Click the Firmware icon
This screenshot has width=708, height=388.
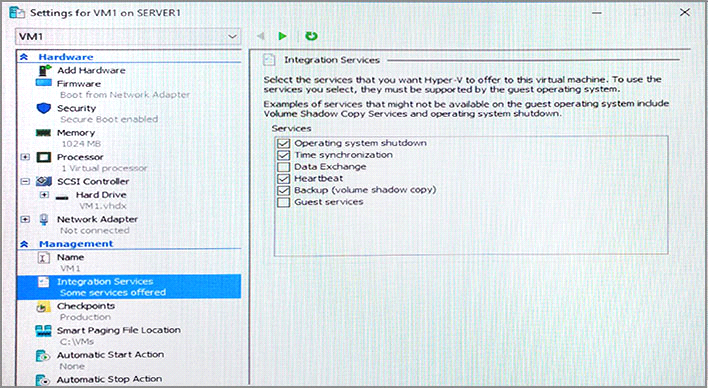coord(44,83)
